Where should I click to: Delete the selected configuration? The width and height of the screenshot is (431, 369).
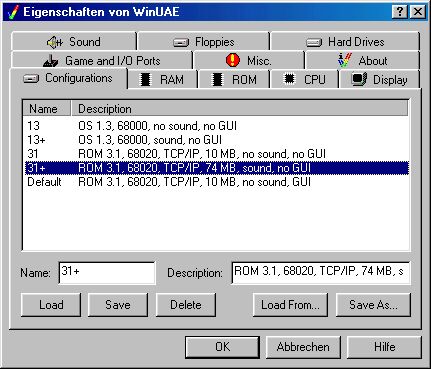186,305
